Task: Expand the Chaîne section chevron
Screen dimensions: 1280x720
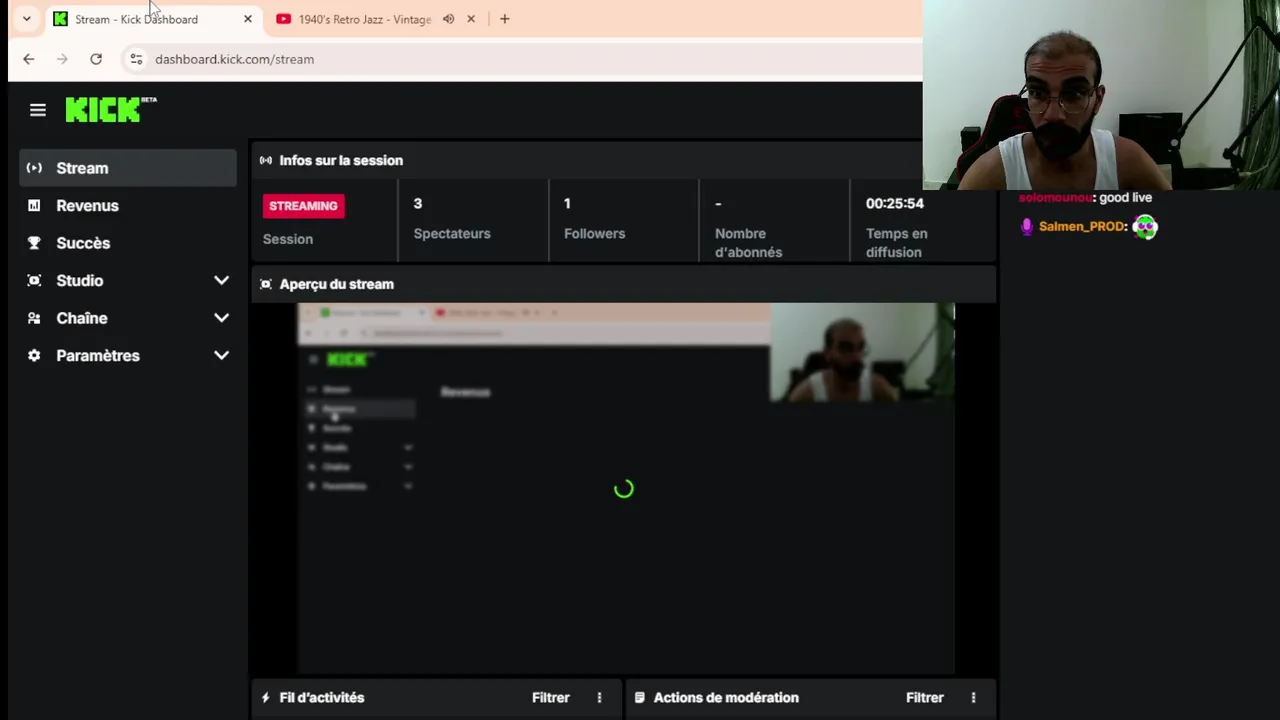Action: tap(221, 318)
